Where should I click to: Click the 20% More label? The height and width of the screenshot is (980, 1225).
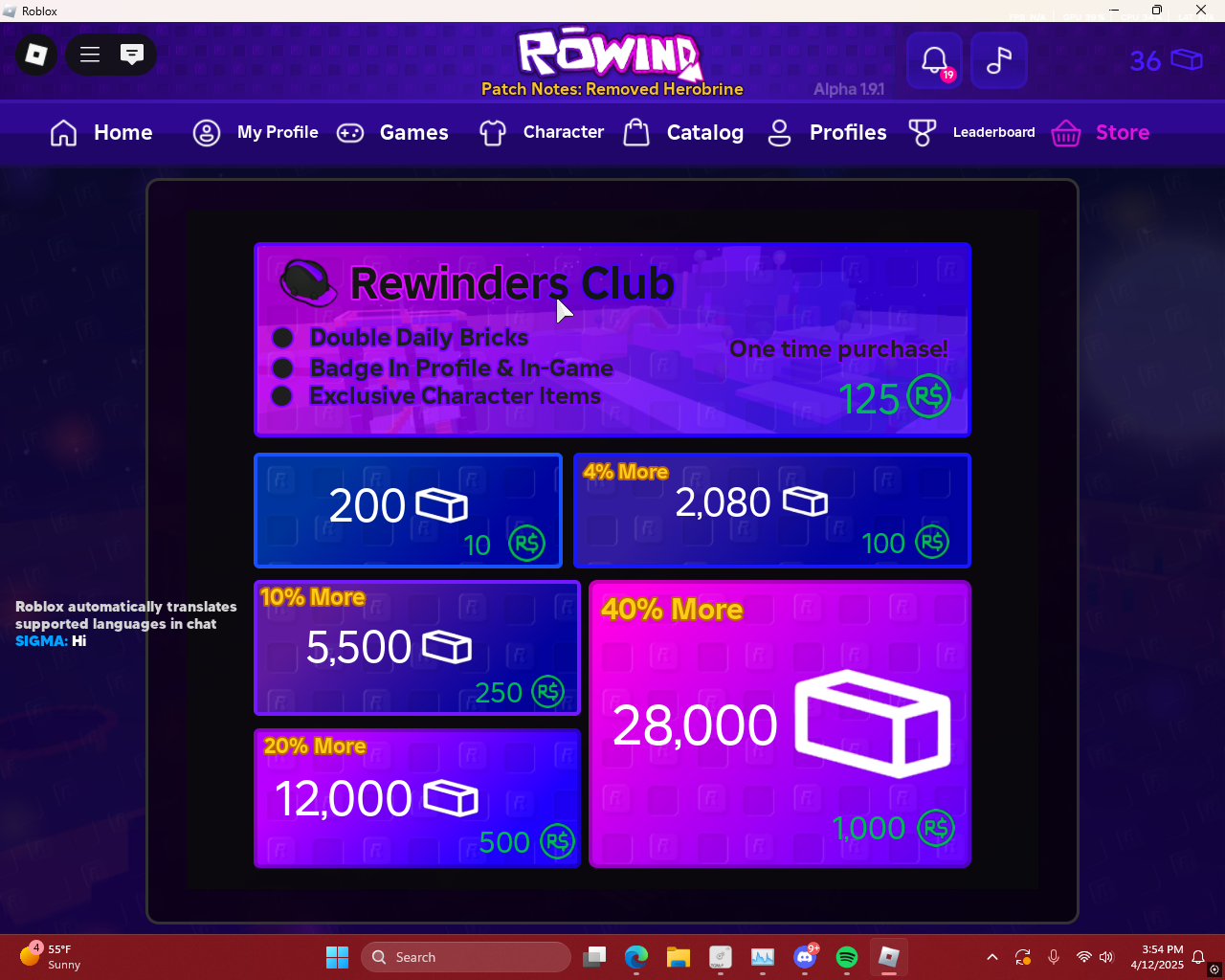click(x=315, y=746)
